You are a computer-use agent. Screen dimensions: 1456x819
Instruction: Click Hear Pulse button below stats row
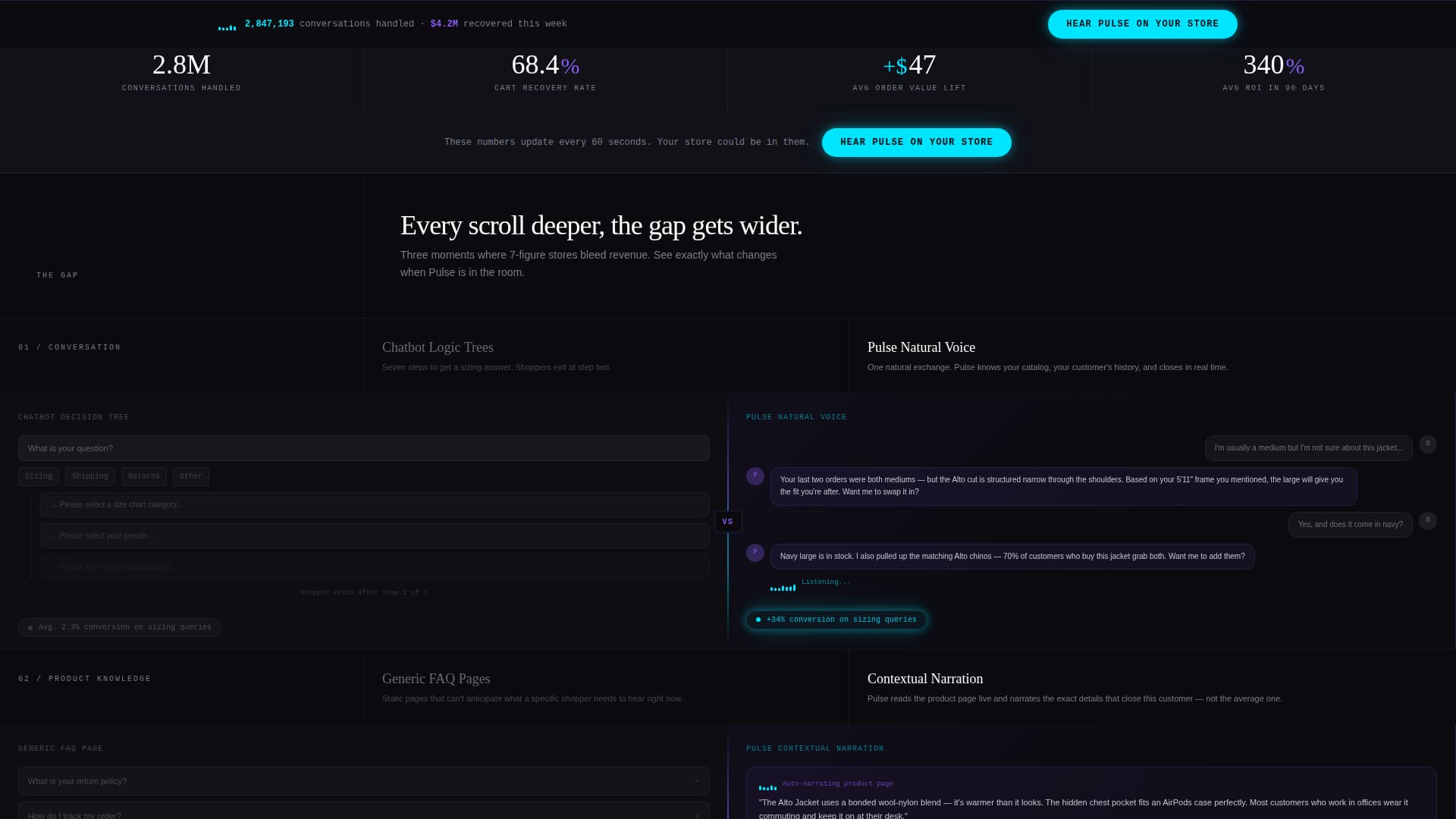click(916, 143)
